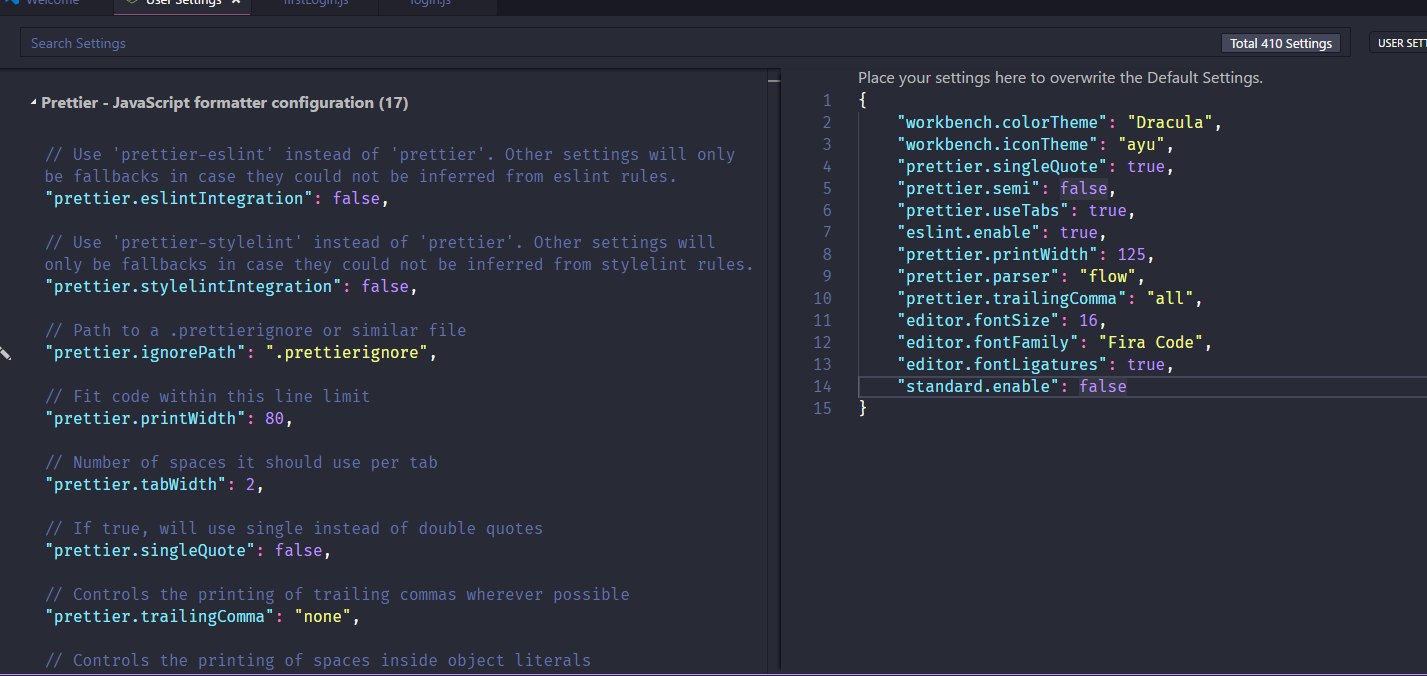The width and height of the screenshot is (1427, 676).
Task: Click the "prettier.trailingComma": "none" default line
Action: point(202,617)
